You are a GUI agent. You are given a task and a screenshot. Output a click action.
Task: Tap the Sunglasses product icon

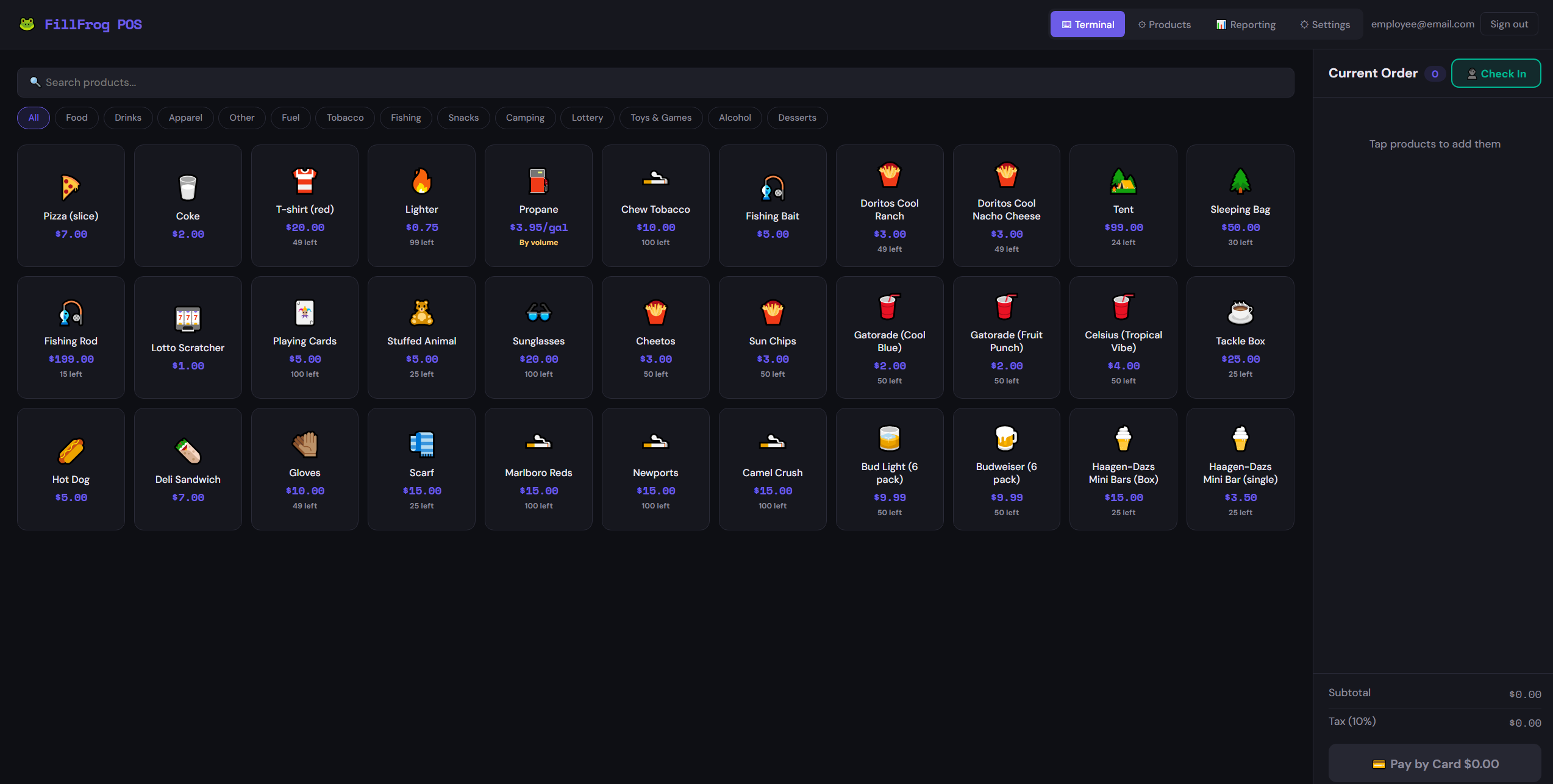point(538,313)
